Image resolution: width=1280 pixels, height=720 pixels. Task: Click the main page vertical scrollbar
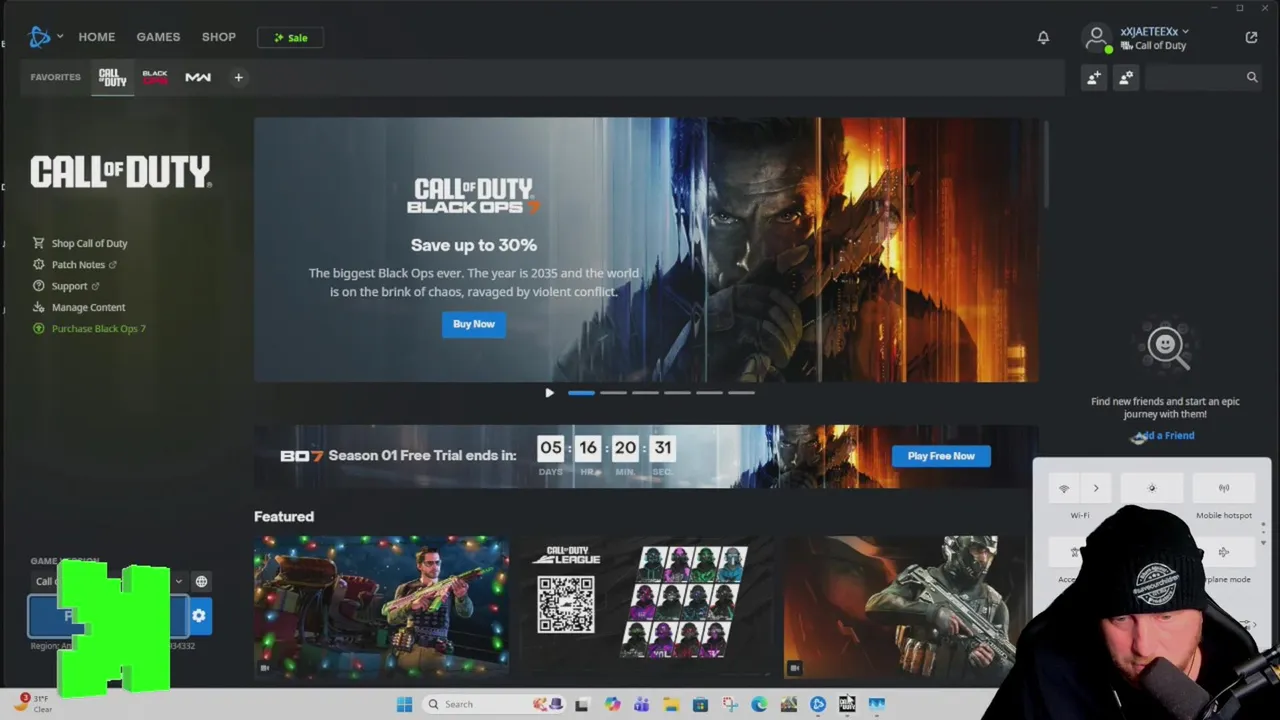click(x=1046, y=165)
